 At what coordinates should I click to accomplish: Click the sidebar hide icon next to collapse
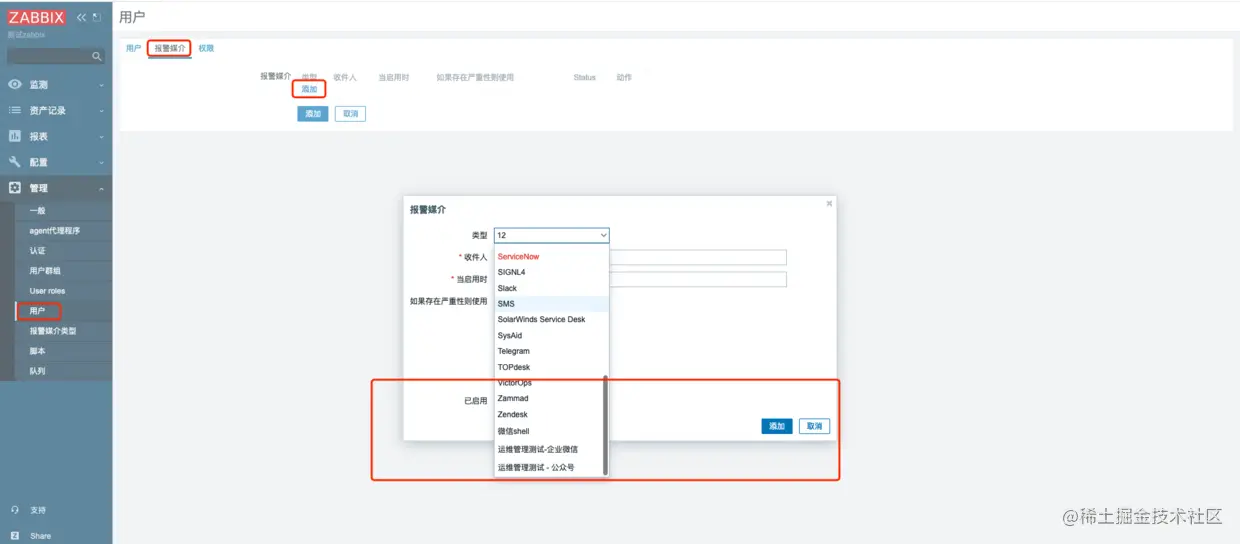click(97, 17)
